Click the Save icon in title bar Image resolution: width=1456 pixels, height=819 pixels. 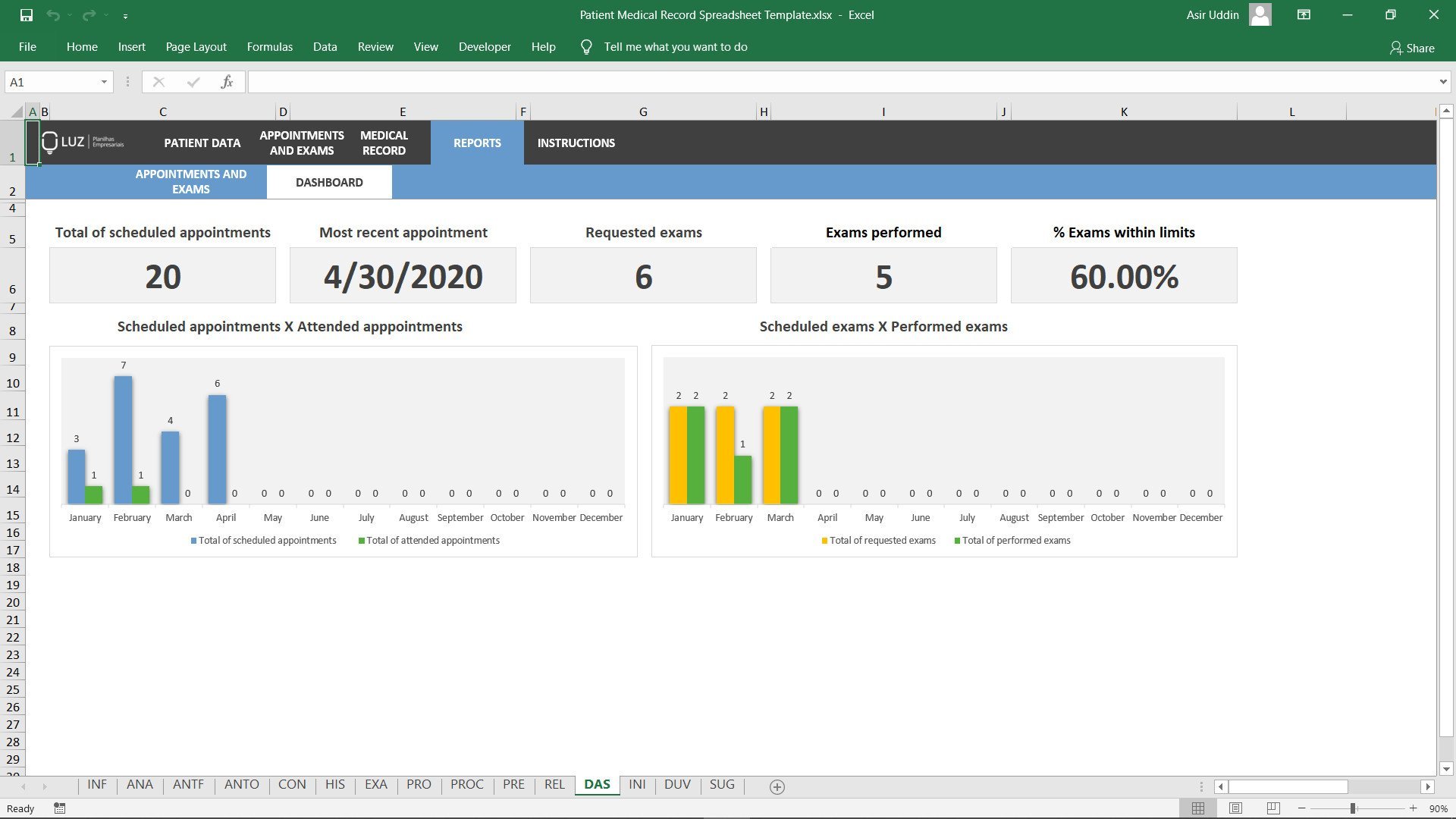(26, 15)
